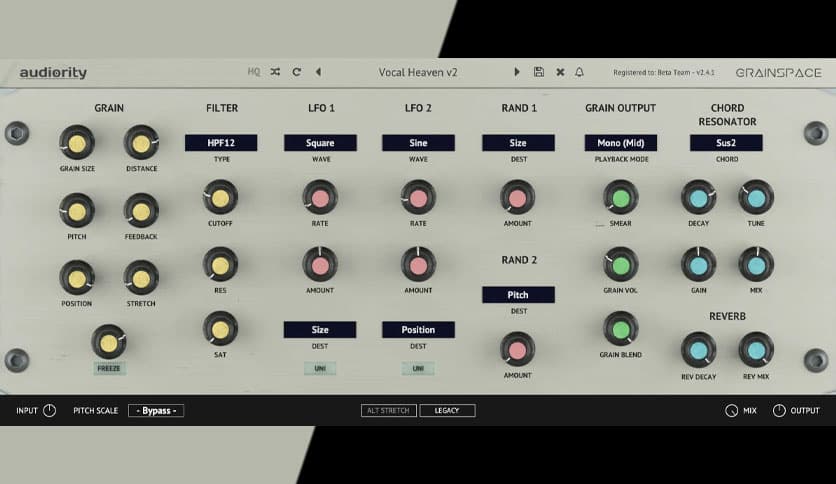Open LFO 1 destination Size dropdown

click(320, 330)
